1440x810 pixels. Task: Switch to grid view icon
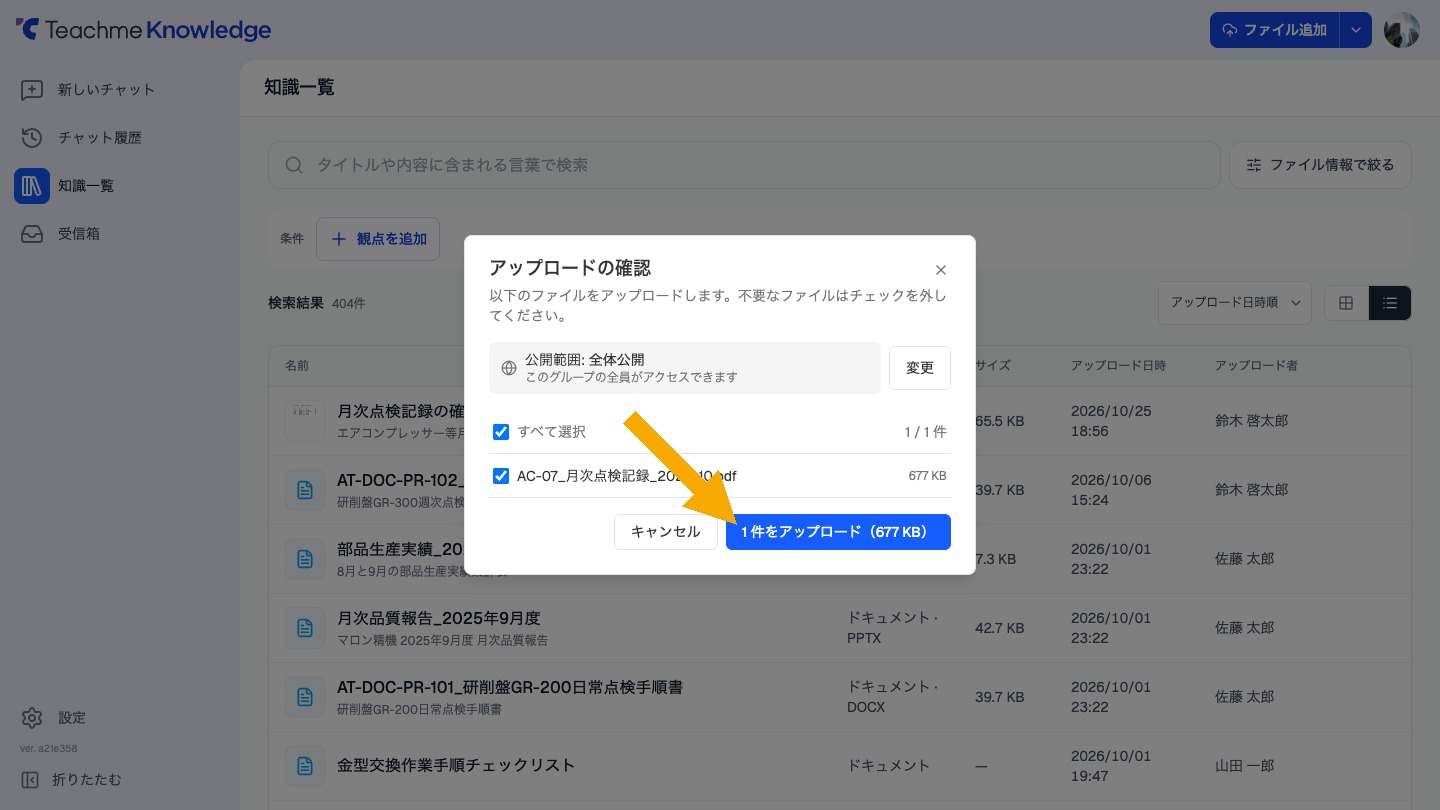click(x=1346, y=303)
